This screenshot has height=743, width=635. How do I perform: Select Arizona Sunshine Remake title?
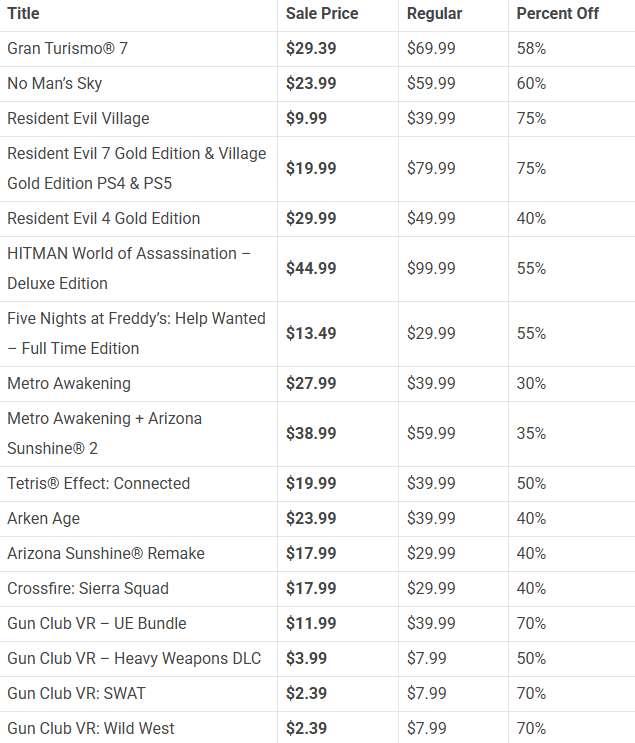[106, 553]
